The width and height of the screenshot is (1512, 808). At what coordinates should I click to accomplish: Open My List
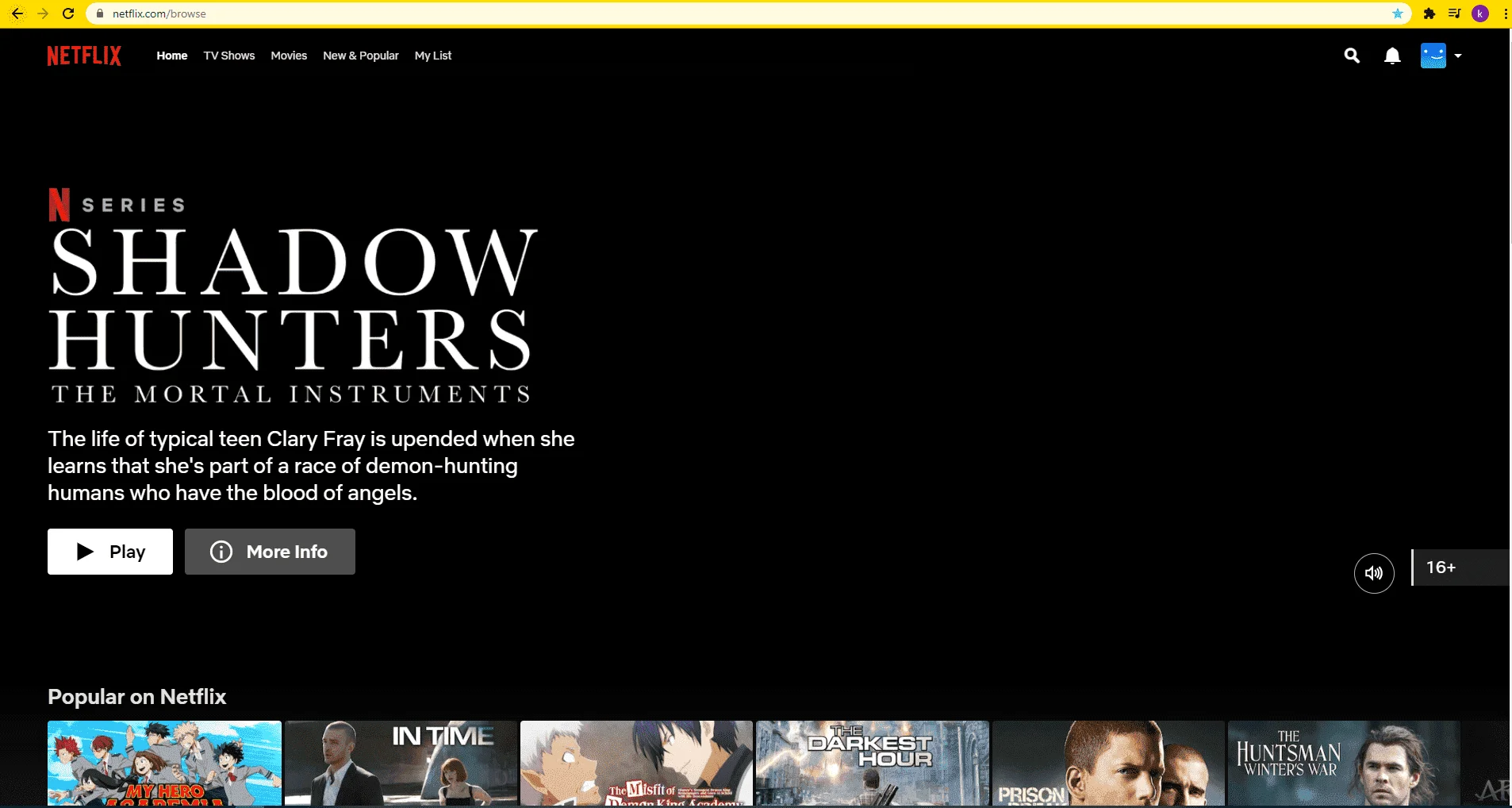click(x=433, y=56)
